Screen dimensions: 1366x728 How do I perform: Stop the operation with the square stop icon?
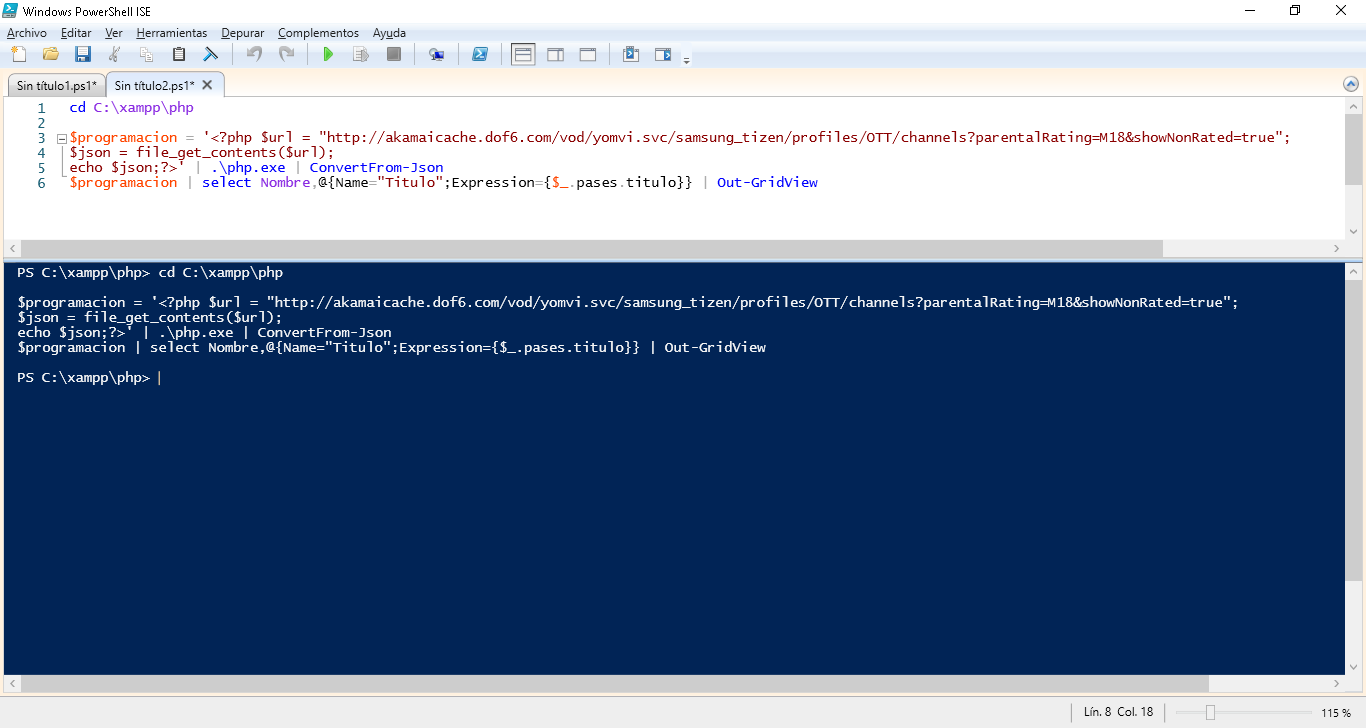pyautogui.click(x=394, y=54)
